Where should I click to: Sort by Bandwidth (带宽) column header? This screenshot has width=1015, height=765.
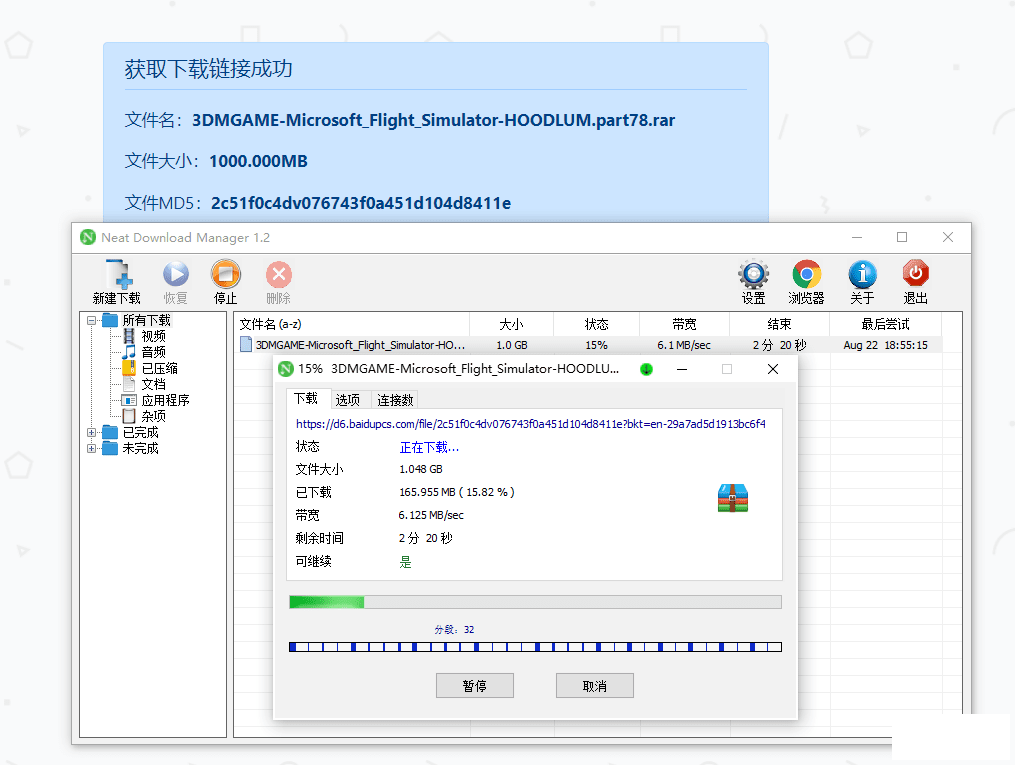pos(684,324)
